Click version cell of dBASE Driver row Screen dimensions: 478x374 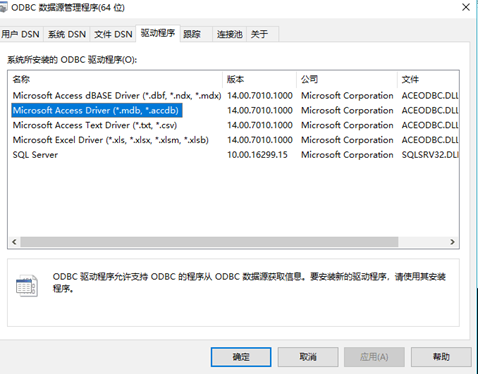point(260,96)
